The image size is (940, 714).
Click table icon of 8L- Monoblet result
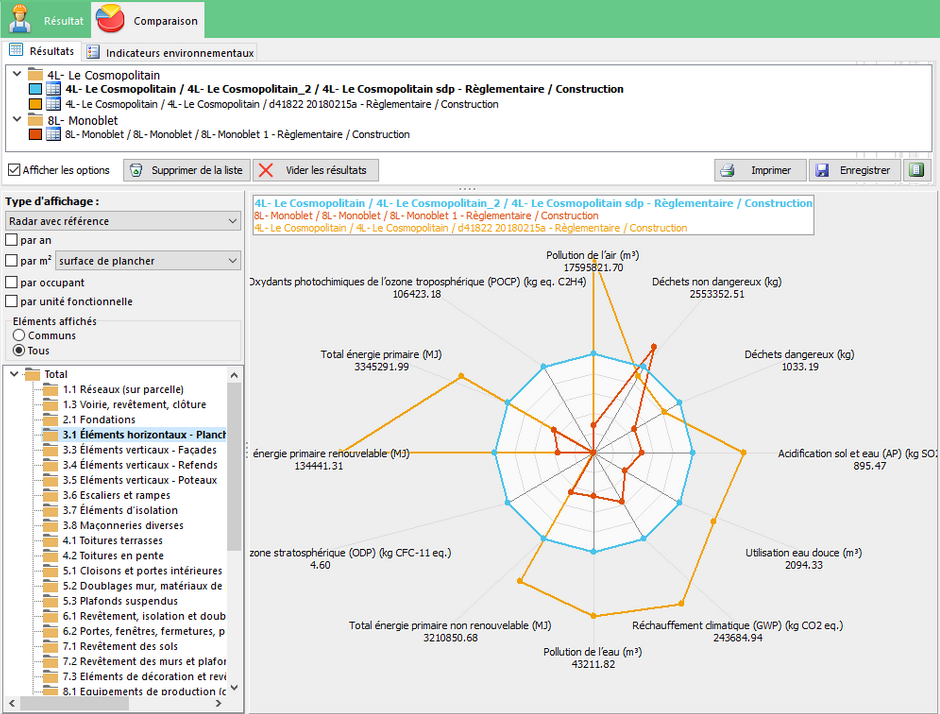(x=53, y=134)
